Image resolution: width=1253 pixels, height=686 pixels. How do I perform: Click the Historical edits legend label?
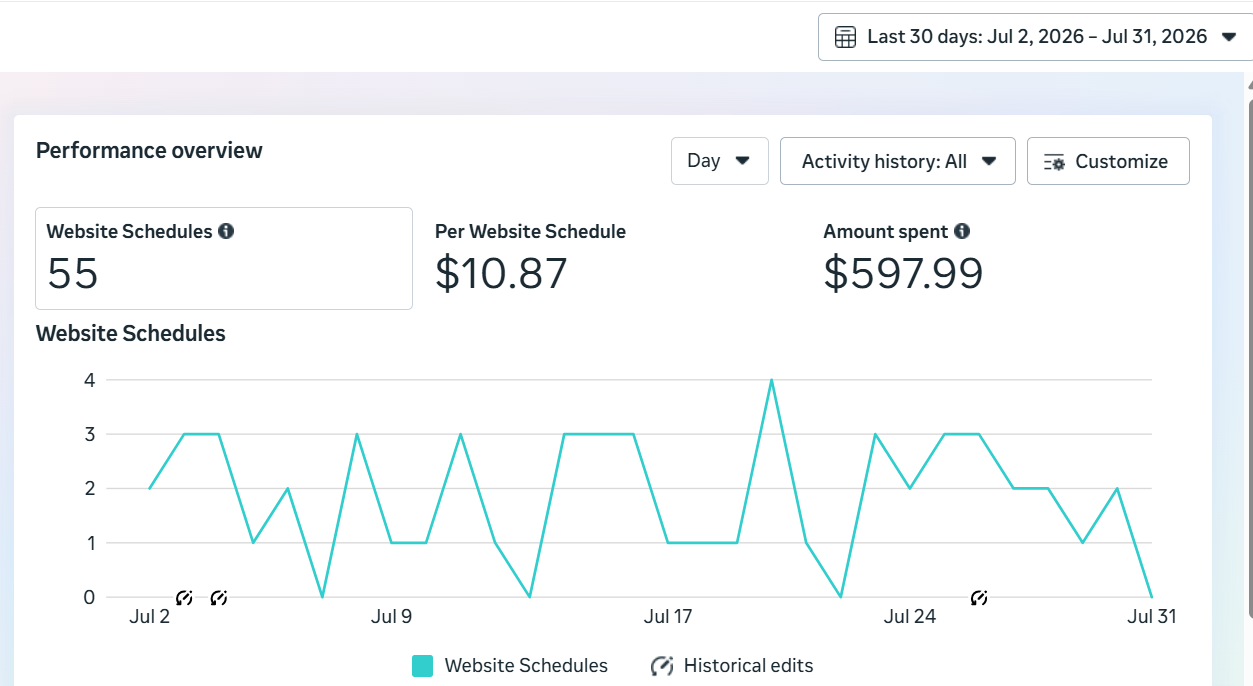click(749, 666)
